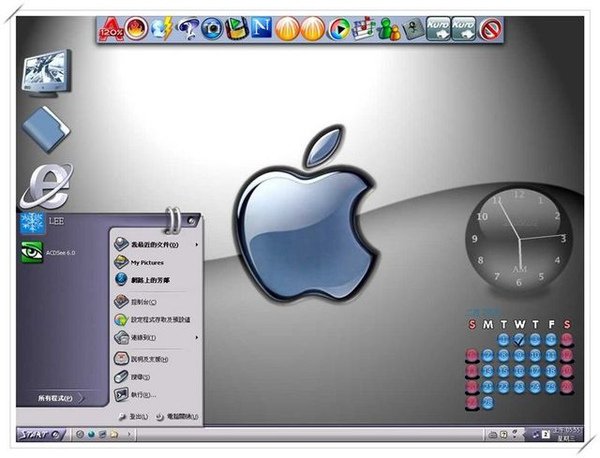This screenshot has height=458, width=600.
Task: Open the Kuro icon beside the red prohibition sign
Action: [463, 29]
